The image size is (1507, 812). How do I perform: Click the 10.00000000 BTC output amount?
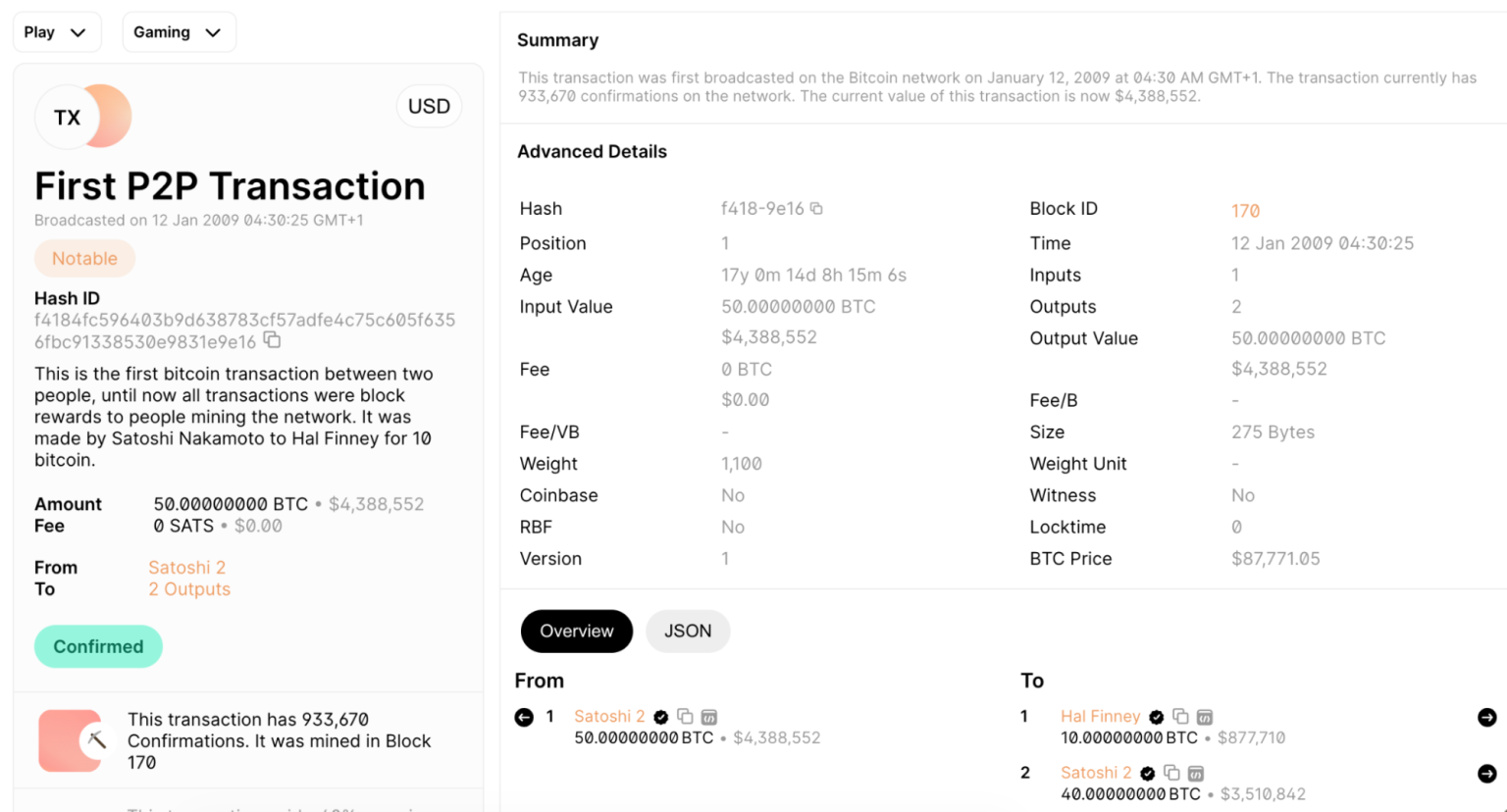[x=1129, y=737]
